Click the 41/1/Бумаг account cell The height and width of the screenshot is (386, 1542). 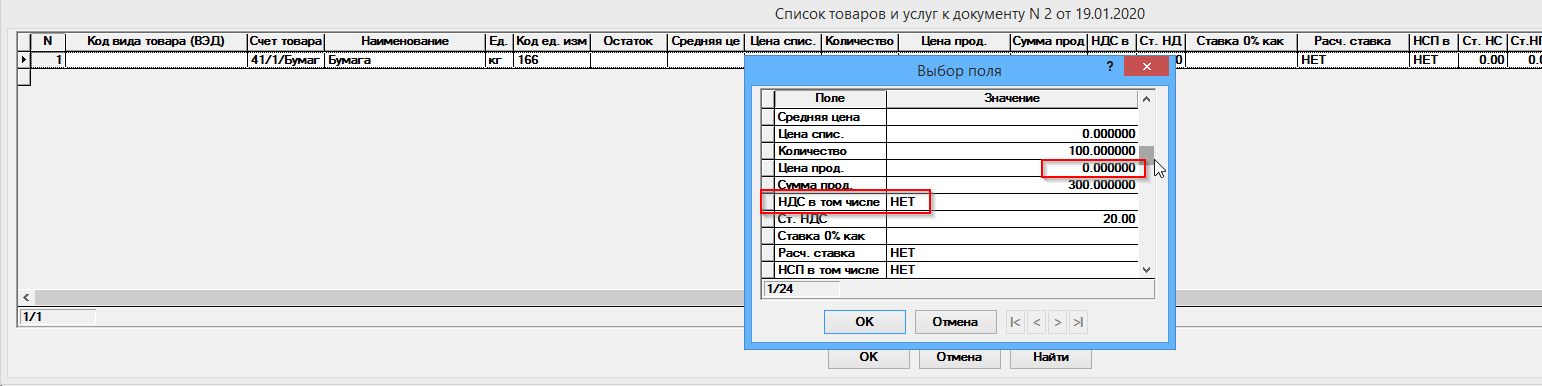[285, 60]
